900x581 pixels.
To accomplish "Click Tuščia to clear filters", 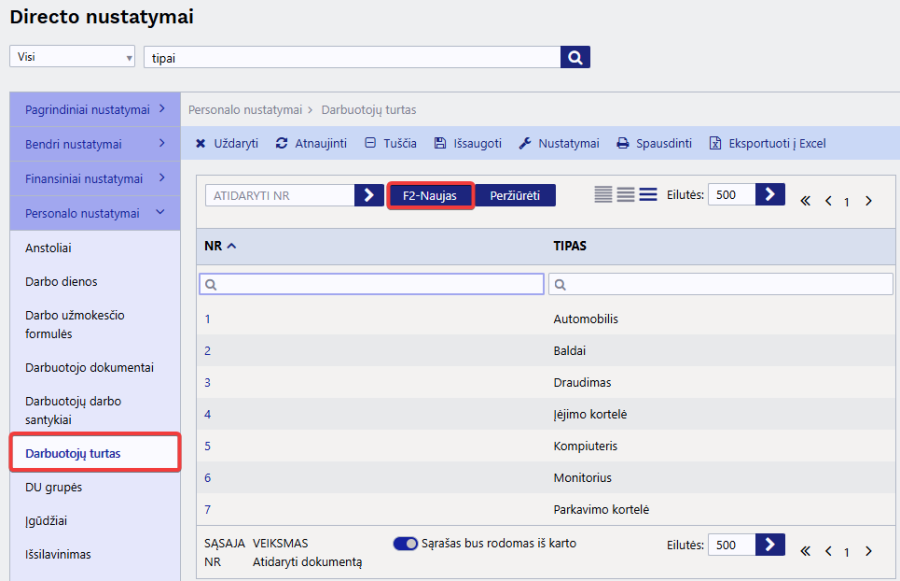I will [391, 144].
